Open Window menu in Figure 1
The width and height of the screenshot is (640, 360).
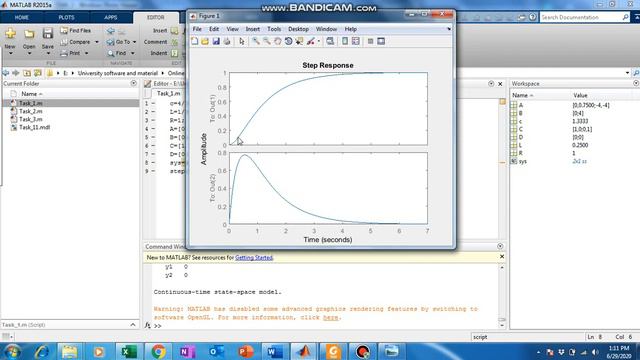click(326, 29)
